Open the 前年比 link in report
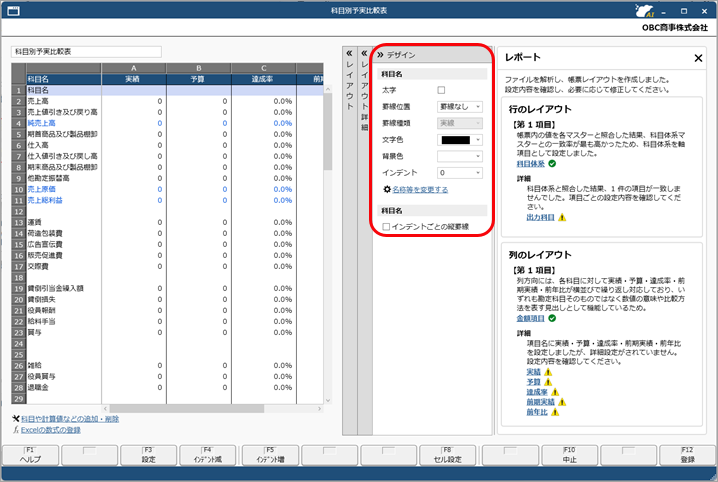The width and height of the screenshot is (718, 482). [537, 412]
